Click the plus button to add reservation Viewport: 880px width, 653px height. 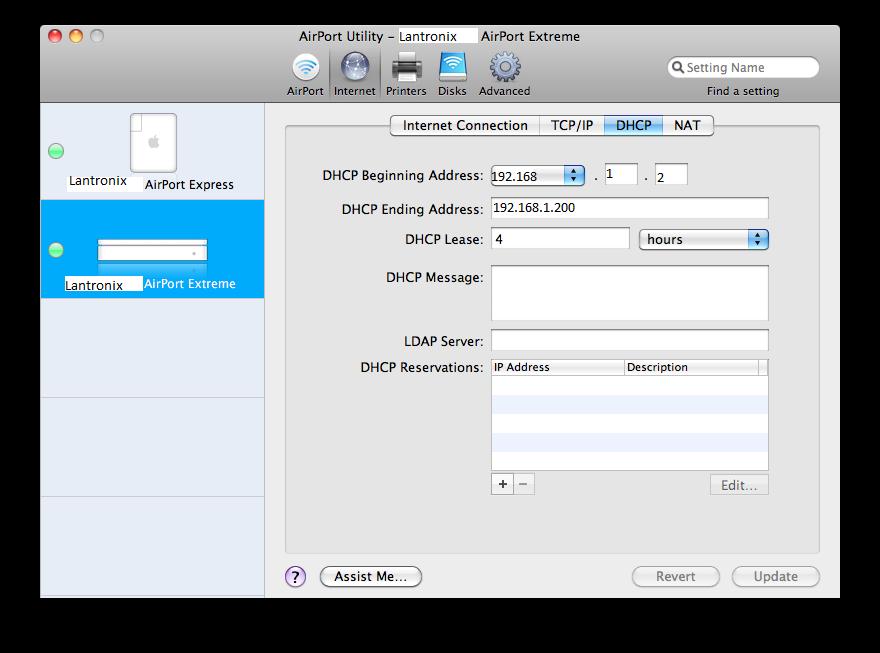point(502,484)
